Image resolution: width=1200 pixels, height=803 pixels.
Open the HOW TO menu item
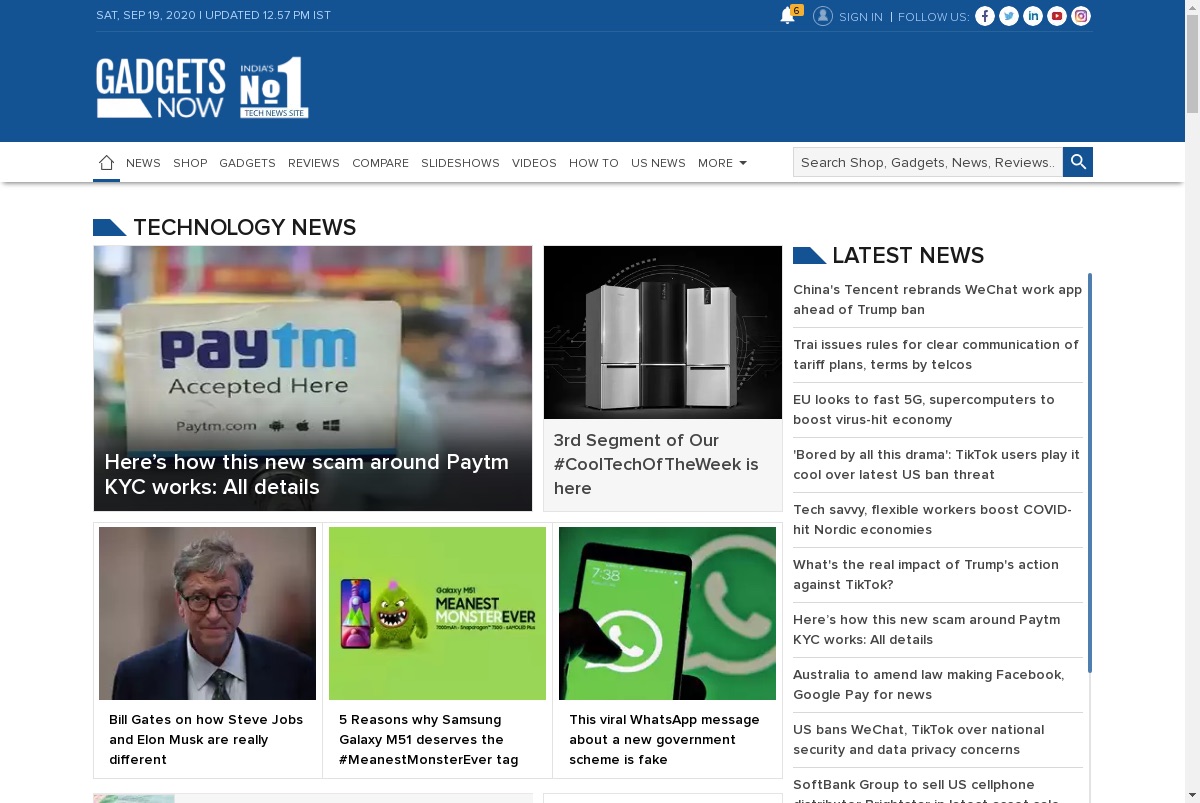click(x=594, y=163)
